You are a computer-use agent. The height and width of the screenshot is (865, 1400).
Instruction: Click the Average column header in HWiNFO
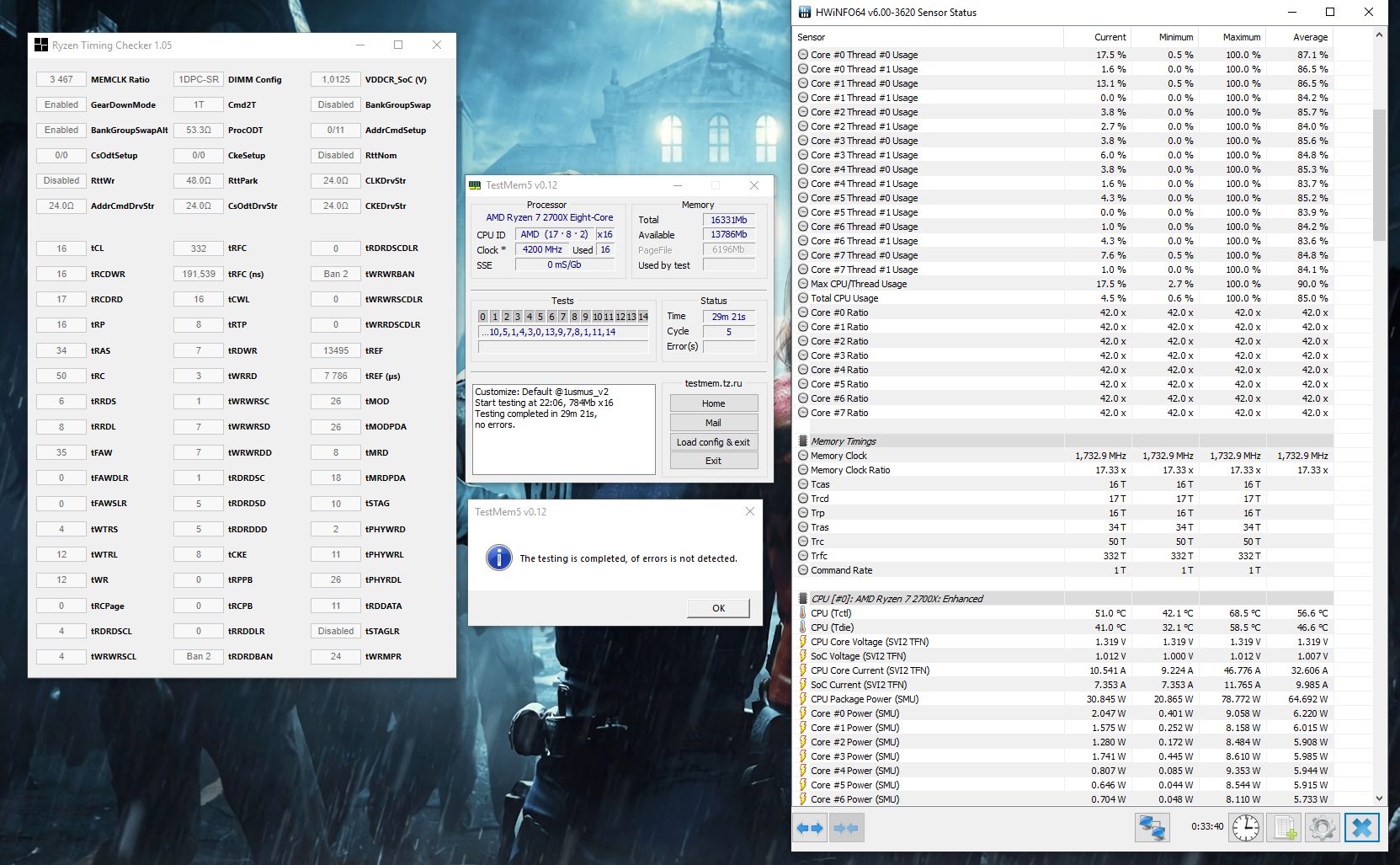1300,37
